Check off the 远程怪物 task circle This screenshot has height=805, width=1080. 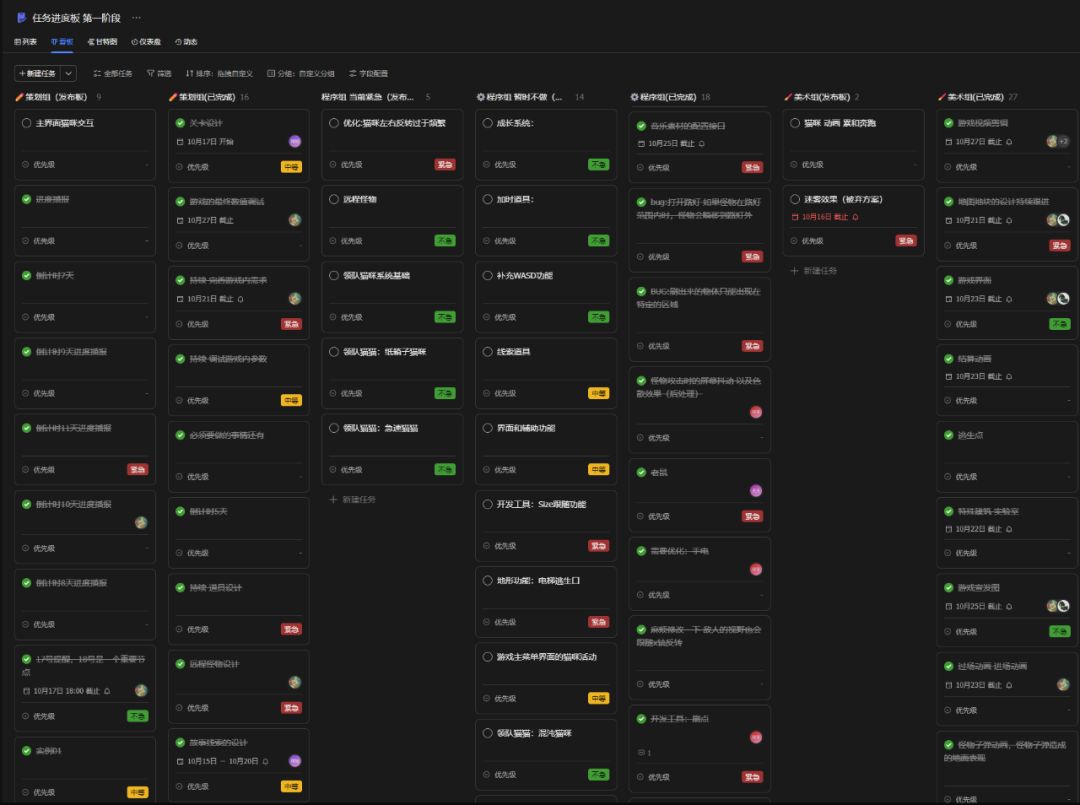point(334,199)
